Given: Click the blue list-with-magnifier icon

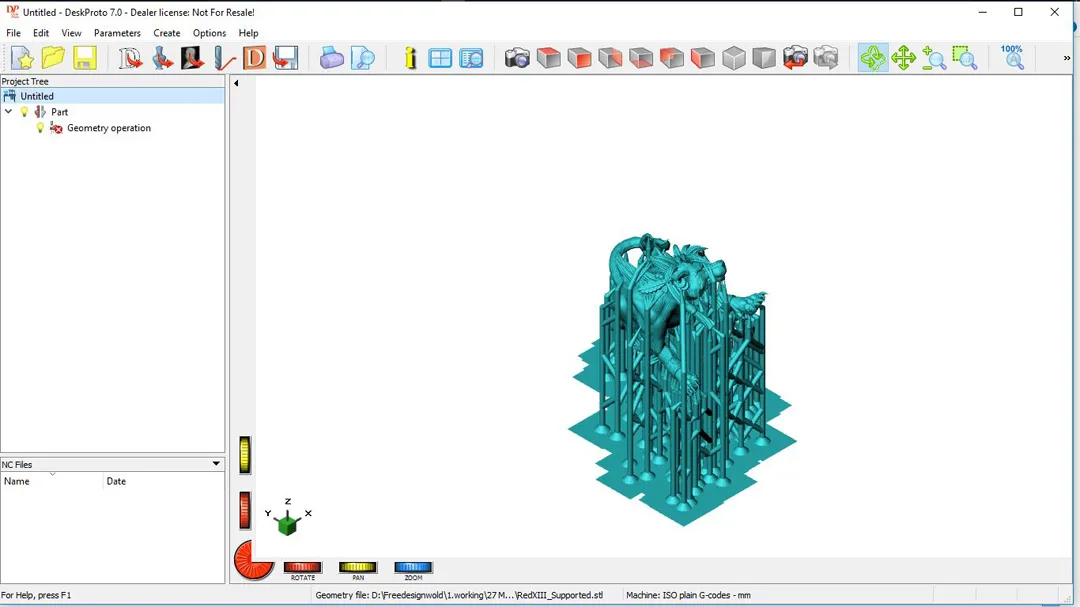Looking at the screenshot, I should [472, 58].
